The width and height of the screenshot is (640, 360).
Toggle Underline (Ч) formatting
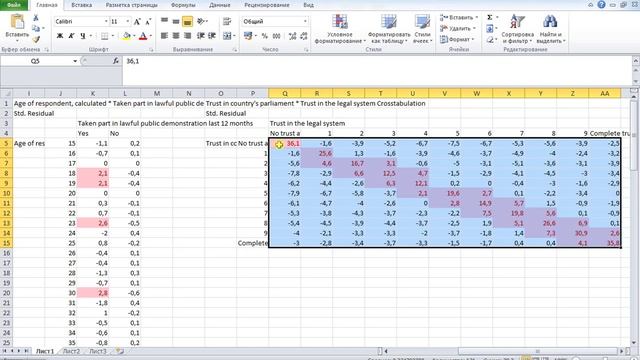click(83, 36)
